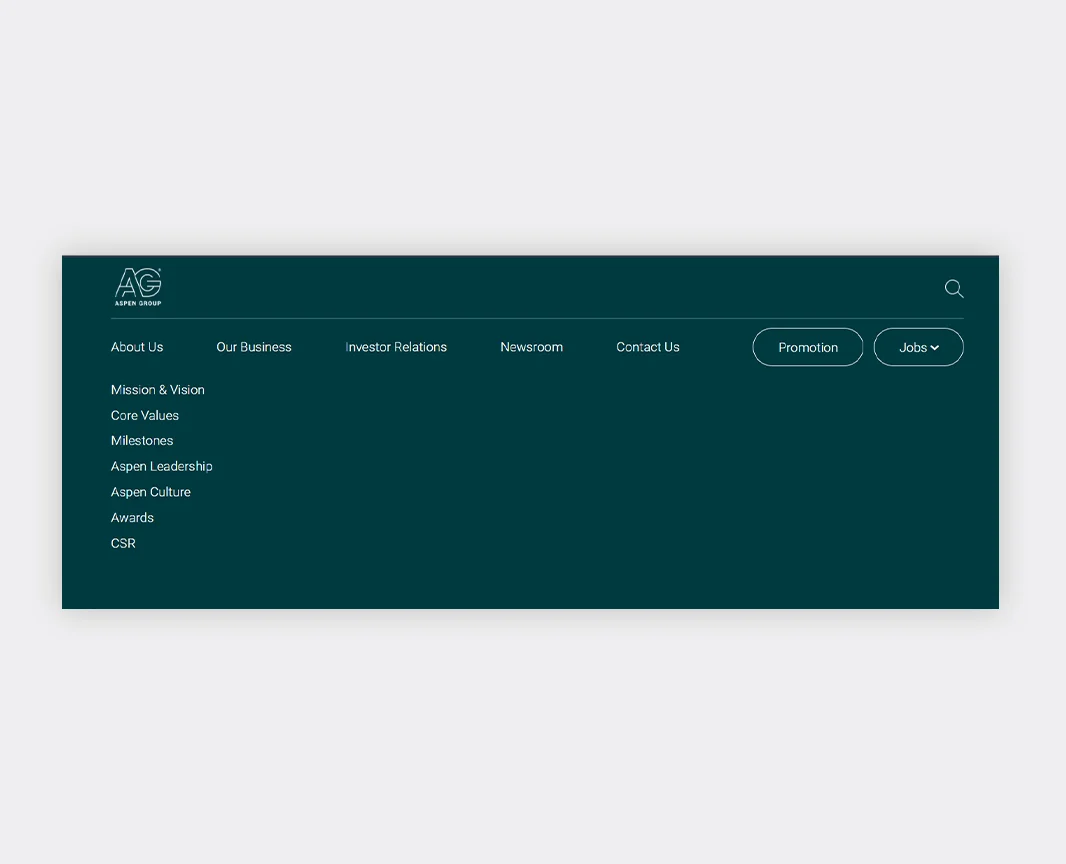Go to the Awards page

(x=132, y=518)
